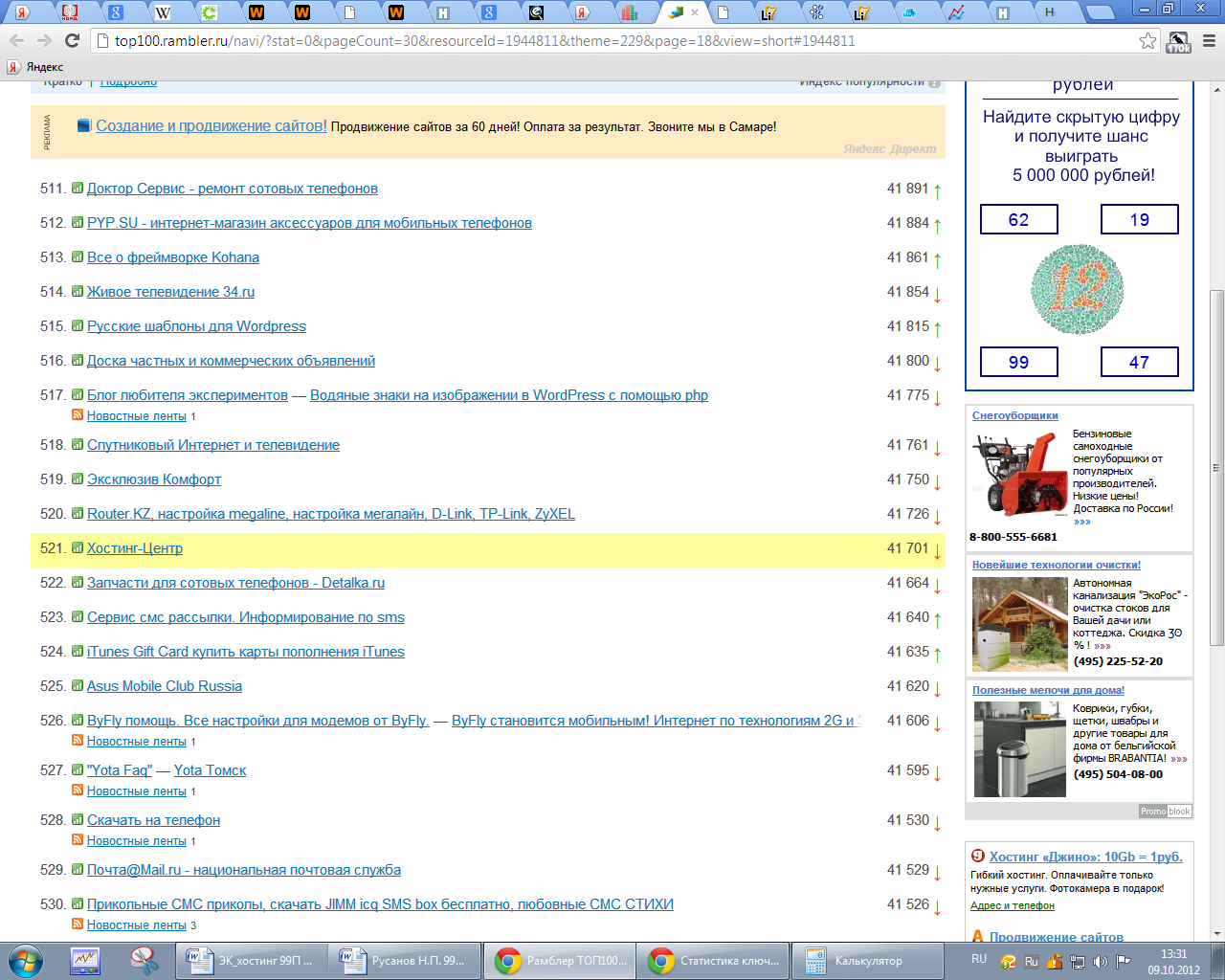Open Сервис смс рассылки link

coord(246,617)
